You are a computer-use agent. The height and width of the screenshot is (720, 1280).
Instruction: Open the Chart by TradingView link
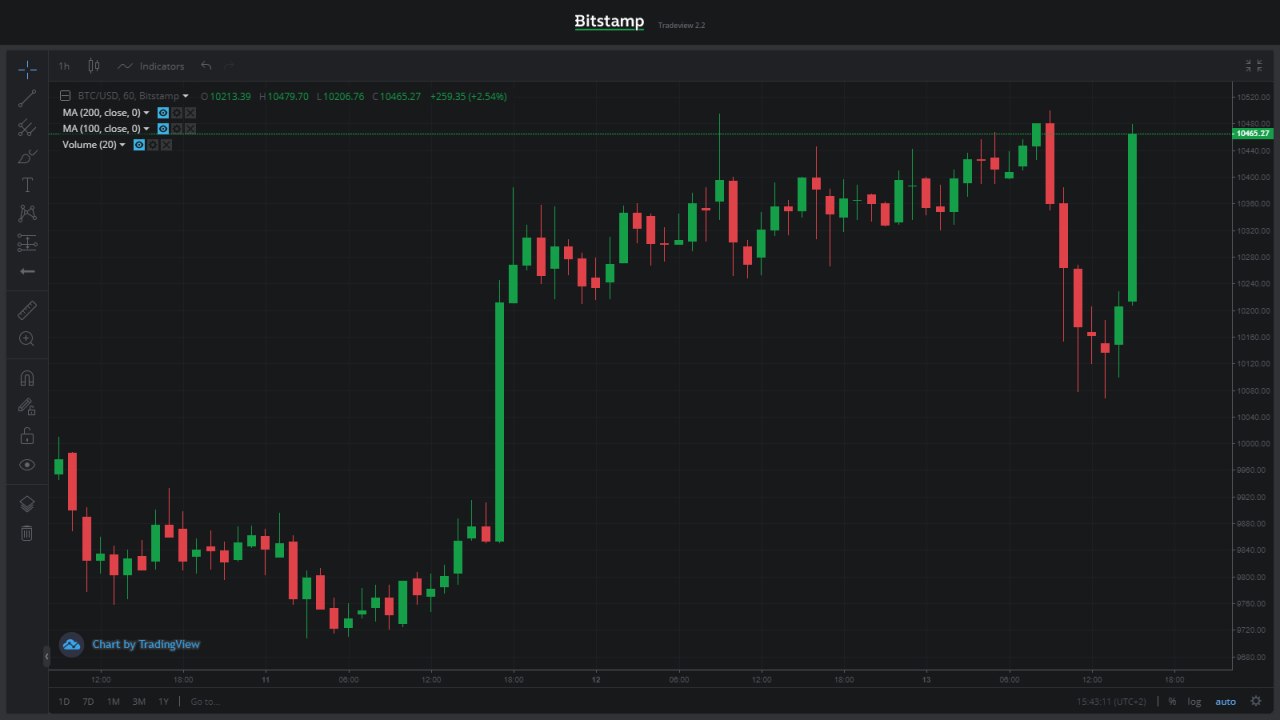(146, 644)
